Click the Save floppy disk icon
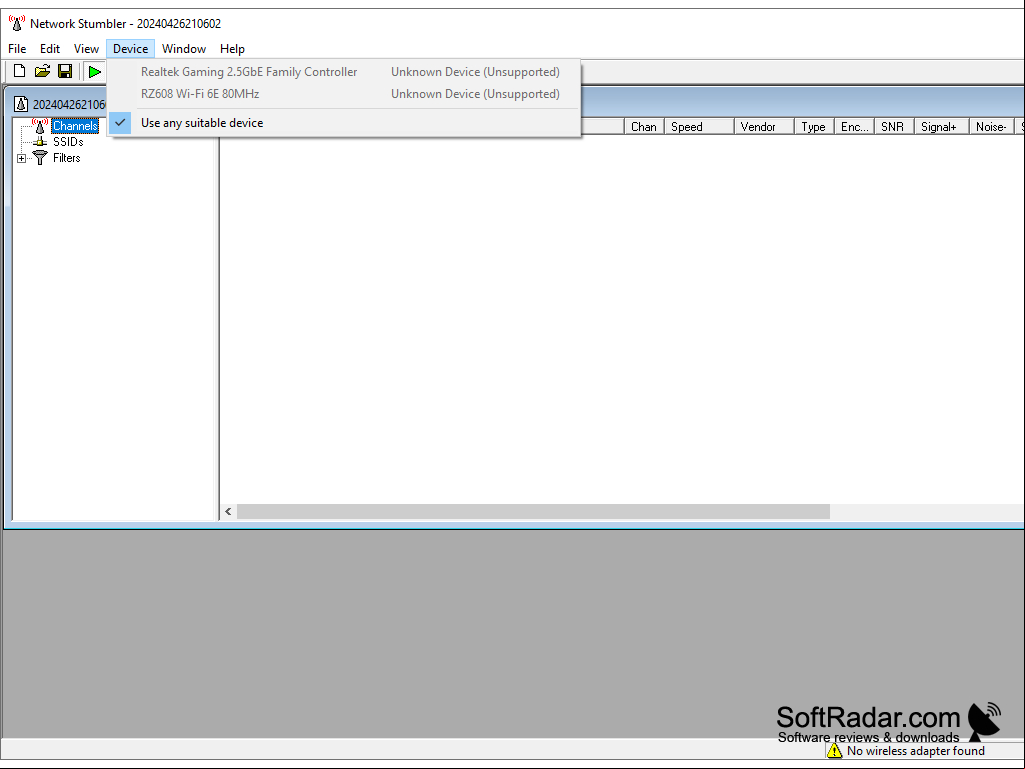The height and width of the screenshot is (769, 1025). pyautogui.click(x=65, y=71)
